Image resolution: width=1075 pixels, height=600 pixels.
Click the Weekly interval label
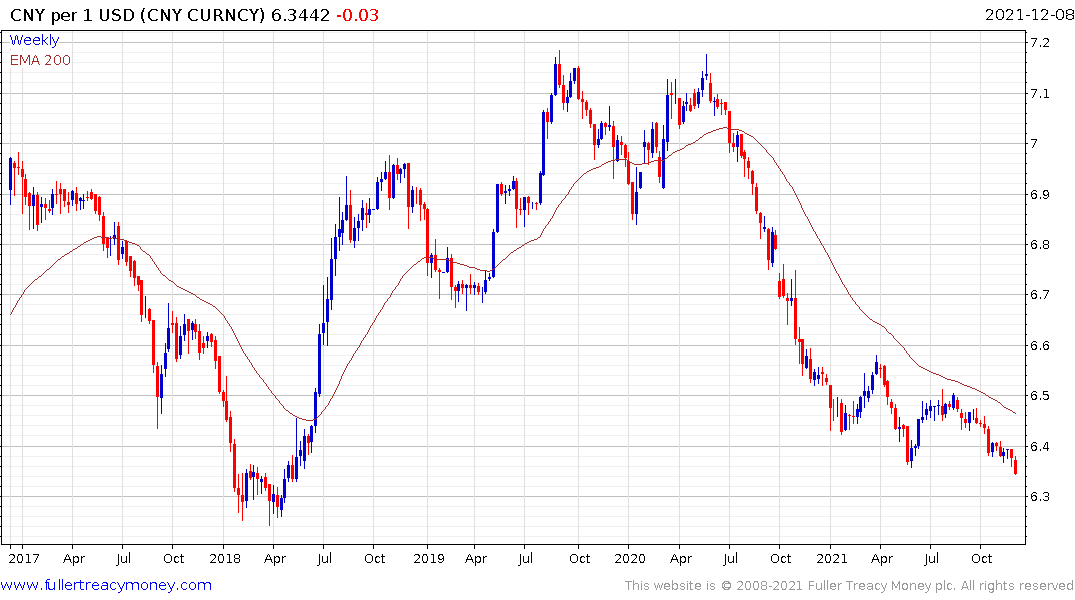pyautogui.click(x=34, y=40)
